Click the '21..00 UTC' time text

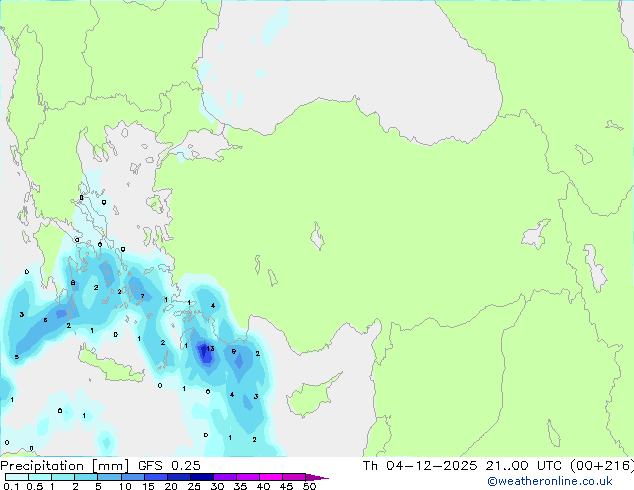click(x=524, y=466)
